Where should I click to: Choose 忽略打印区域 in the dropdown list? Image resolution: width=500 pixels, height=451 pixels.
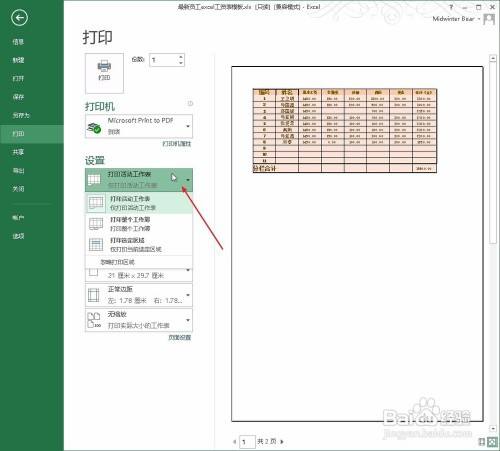[139, 262]
